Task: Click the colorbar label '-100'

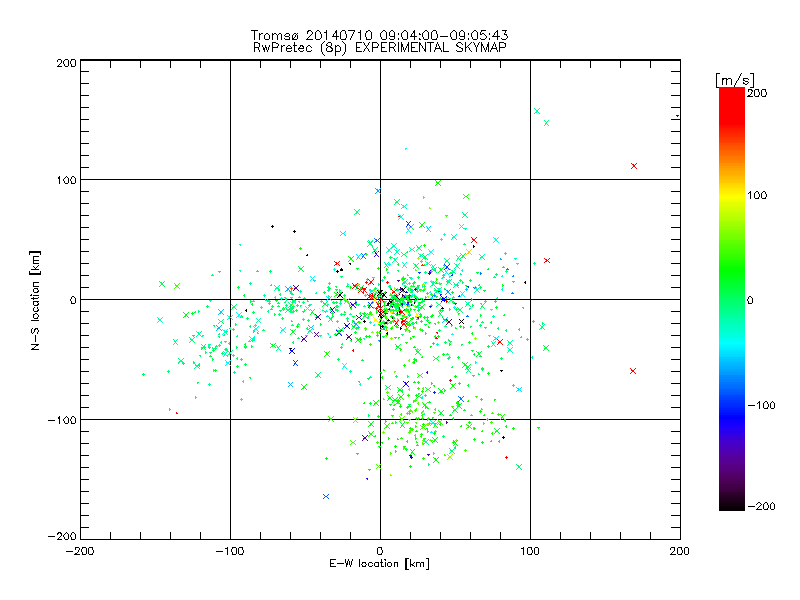Action: click(761, 405)
